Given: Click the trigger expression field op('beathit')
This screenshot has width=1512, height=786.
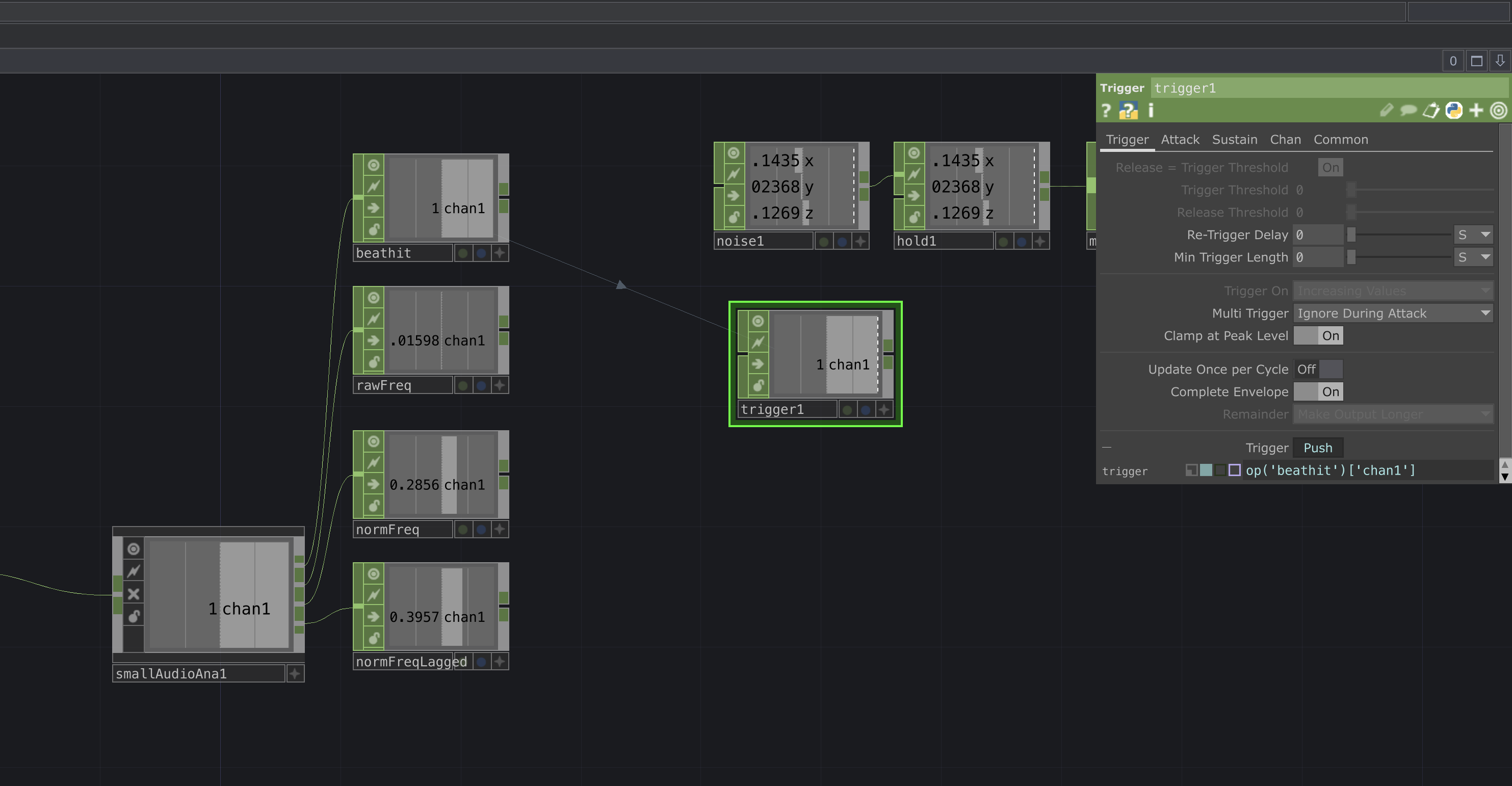Looking at the screenshot, I should (x=1330, y=471).
